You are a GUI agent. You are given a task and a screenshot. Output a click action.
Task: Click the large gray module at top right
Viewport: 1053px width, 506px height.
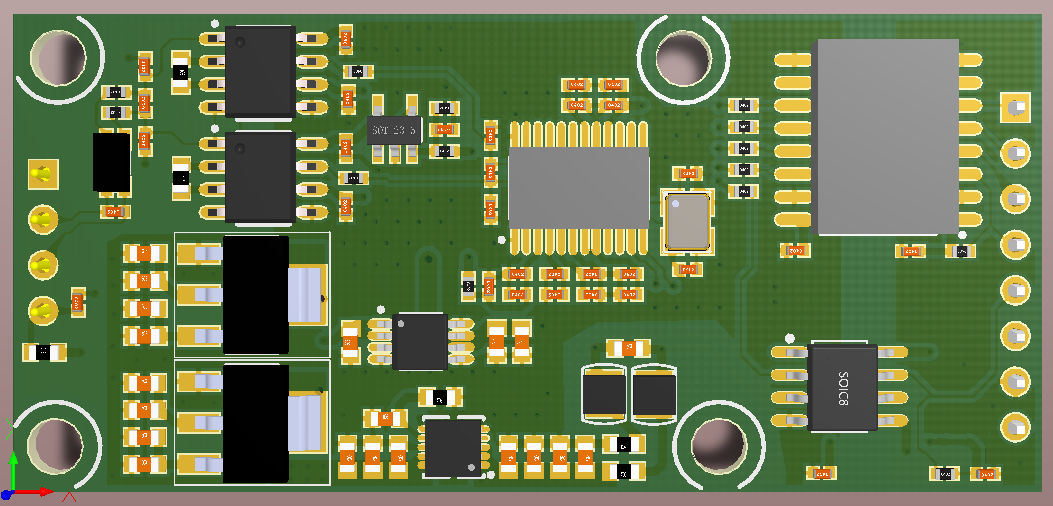click(885, 136)
